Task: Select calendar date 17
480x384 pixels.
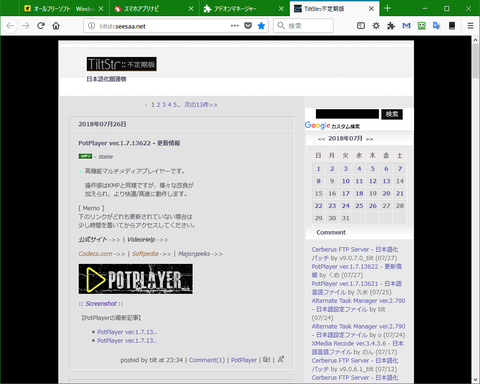Action: (346, 193)
